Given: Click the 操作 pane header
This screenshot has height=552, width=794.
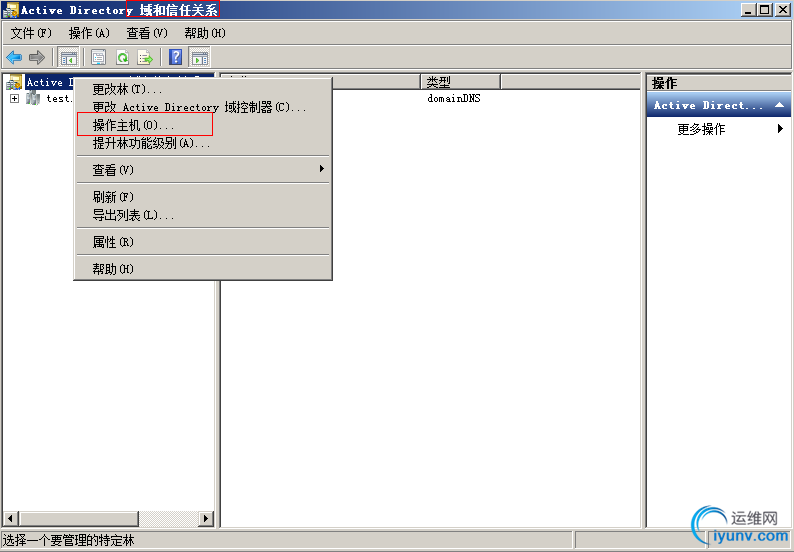Looking at the screenshot, I should click(718, 83).
